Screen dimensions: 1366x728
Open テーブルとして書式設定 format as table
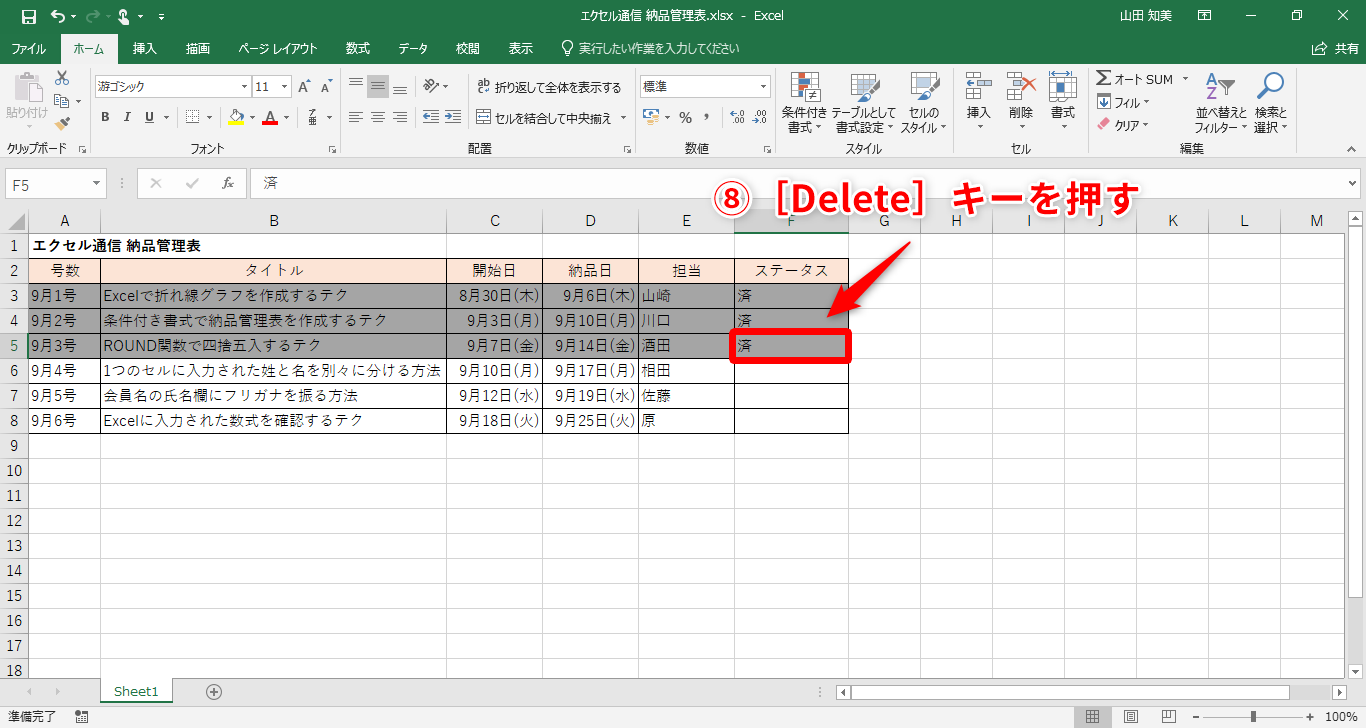point(863,103)
